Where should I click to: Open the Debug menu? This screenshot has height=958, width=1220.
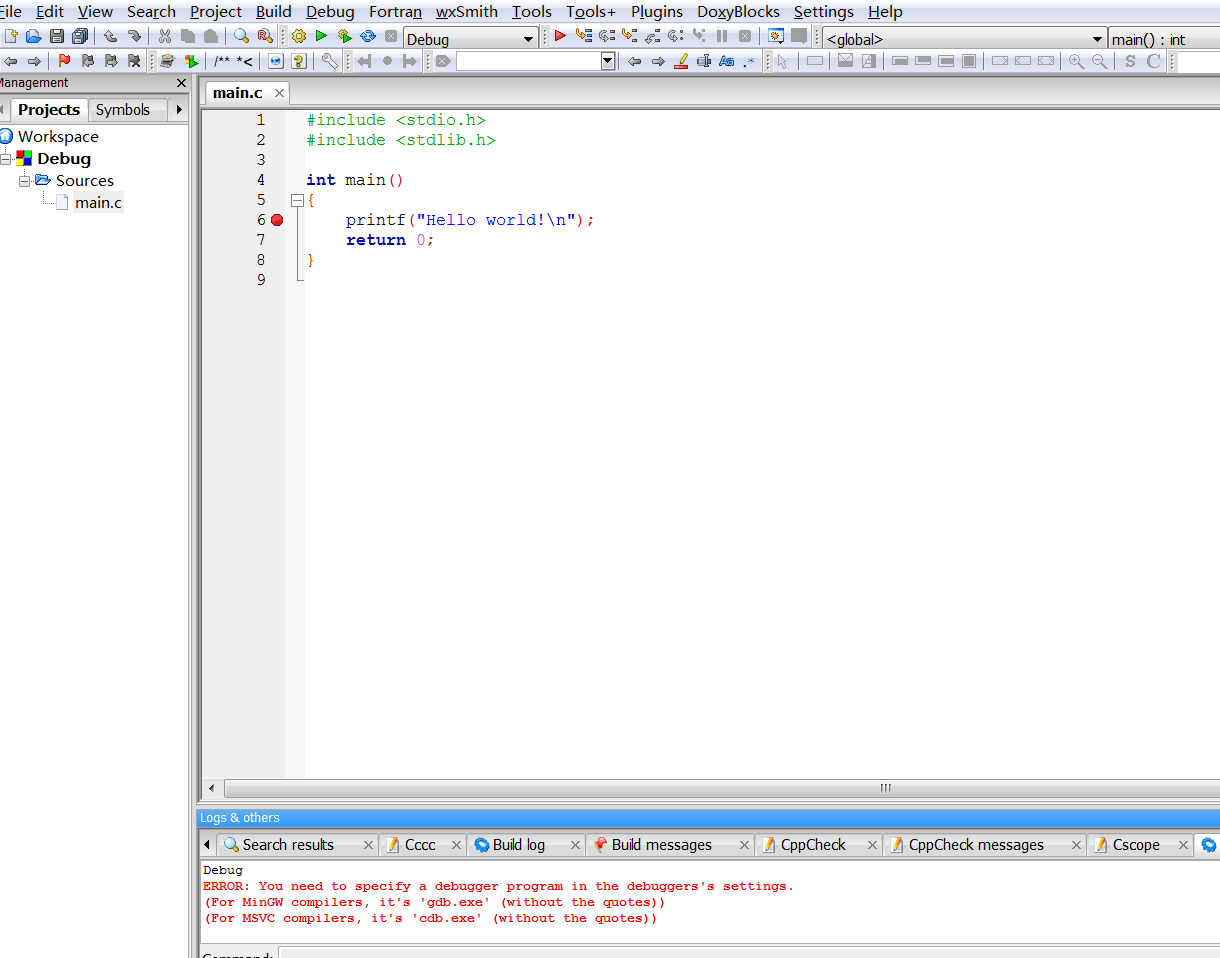click(330, 12)
